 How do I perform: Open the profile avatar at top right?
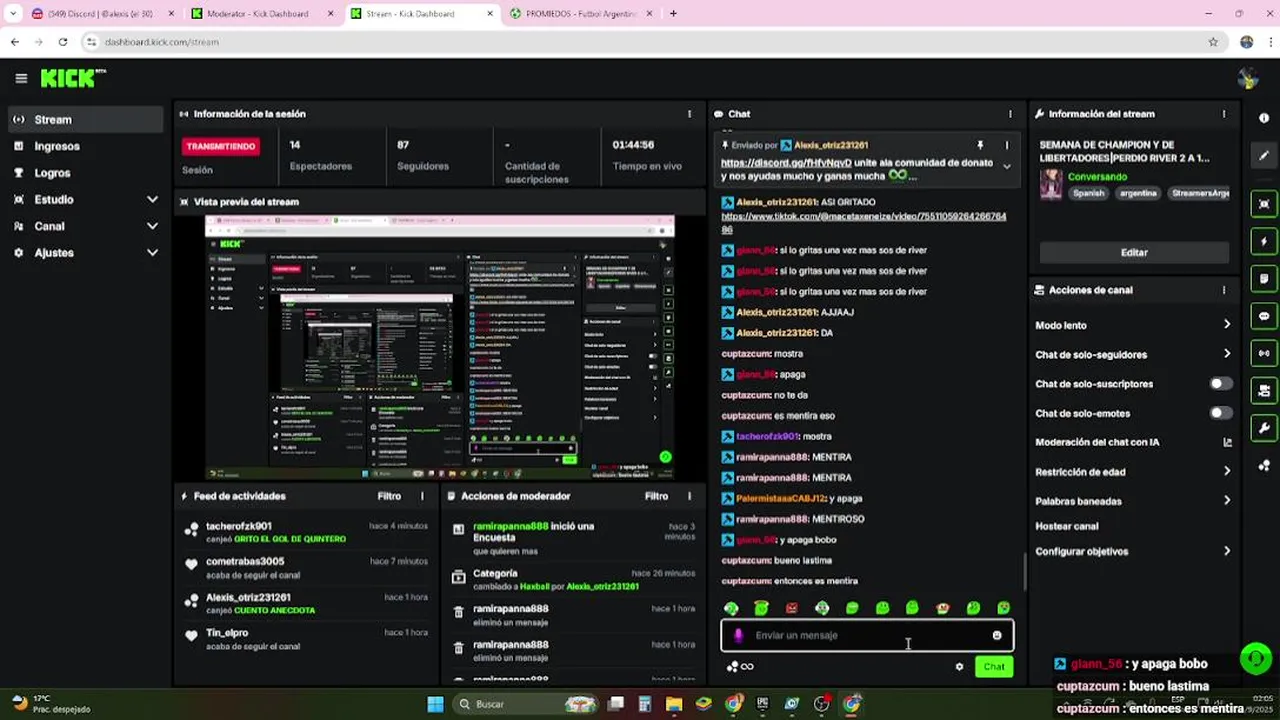[x=1247, y=79]
